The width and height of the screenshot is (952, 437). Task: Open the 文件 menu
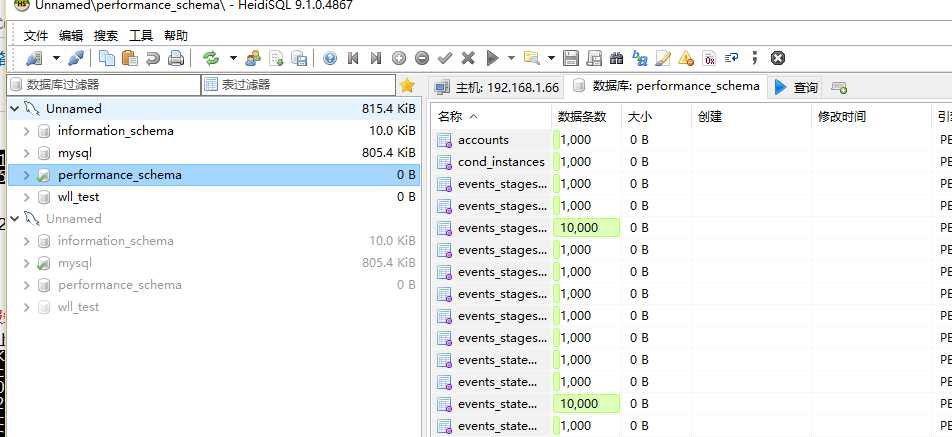tap(36, 35)
